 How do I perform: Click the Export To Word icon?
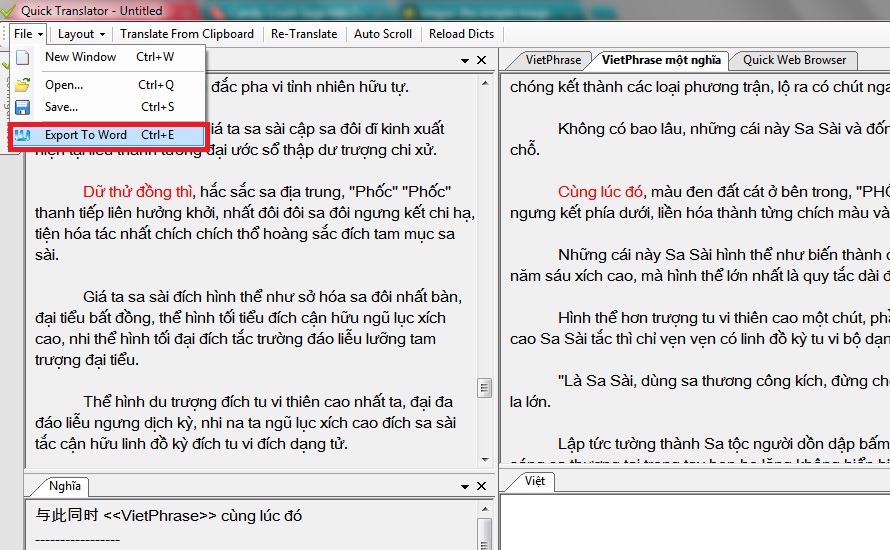[x=22, y=135]
